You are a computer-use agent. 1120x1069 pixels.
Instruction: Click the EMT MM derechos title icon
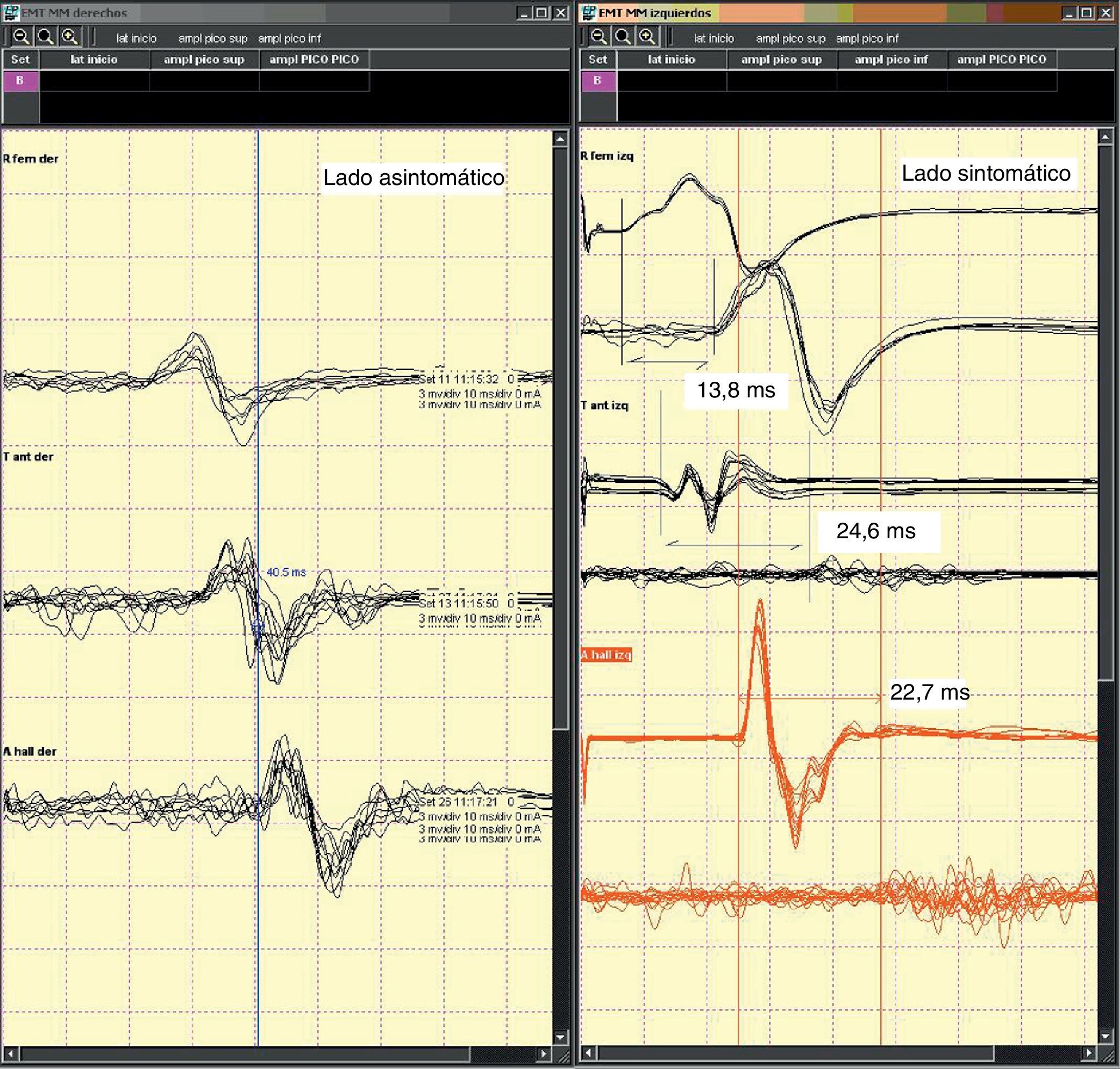11,12
